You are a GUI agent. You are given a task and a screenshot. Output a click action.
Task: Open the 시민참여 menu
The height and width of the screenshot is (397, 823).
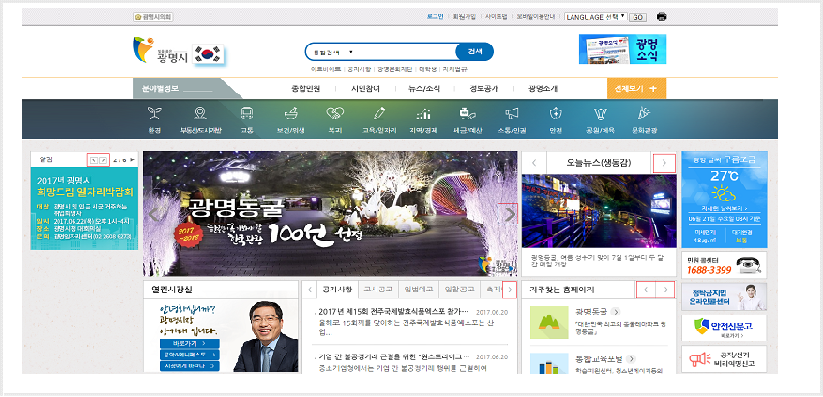point(365,89)
